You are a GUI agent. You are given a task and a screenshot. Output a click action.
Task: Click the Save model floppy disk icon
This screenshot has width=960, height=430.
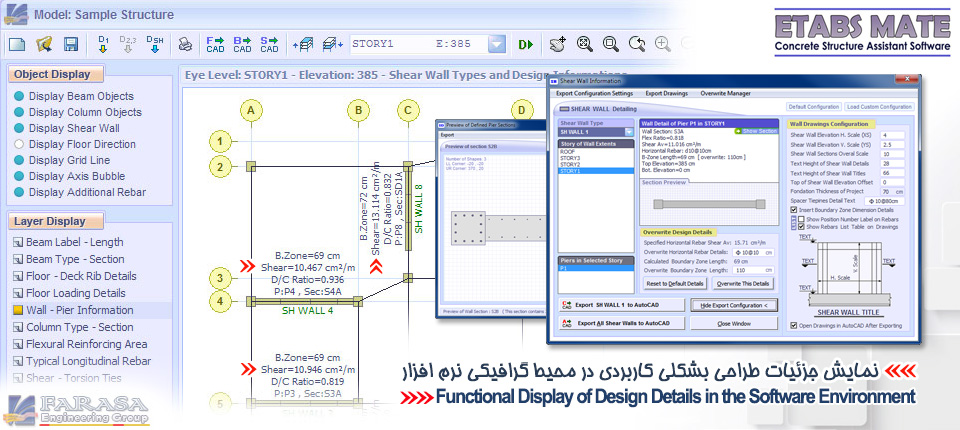click(71, 44)
